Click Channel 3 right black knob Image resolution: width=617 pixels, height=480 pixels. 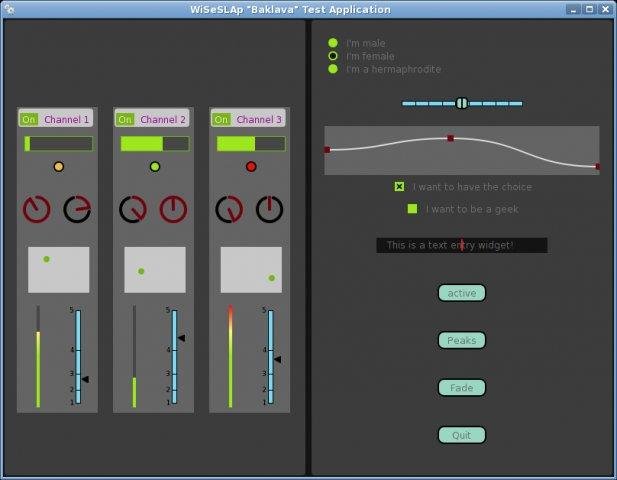point(270,209)
